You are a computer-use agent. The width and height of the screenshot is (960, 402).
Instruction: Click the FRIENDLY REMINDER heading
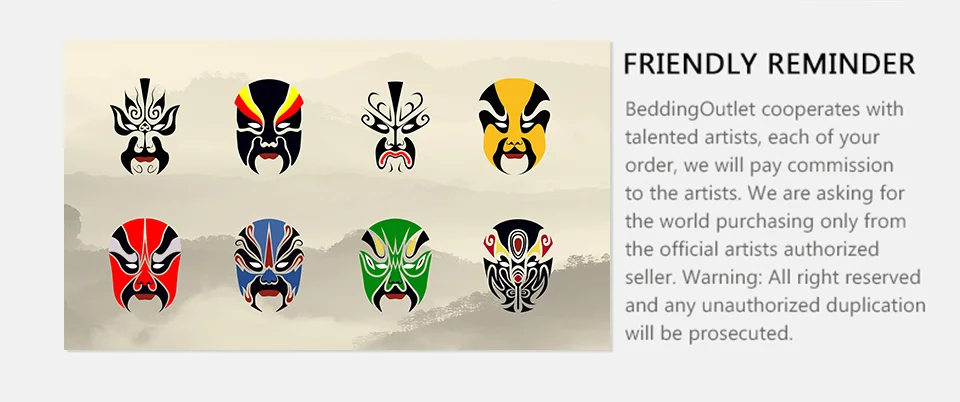(x=769, y=64)
